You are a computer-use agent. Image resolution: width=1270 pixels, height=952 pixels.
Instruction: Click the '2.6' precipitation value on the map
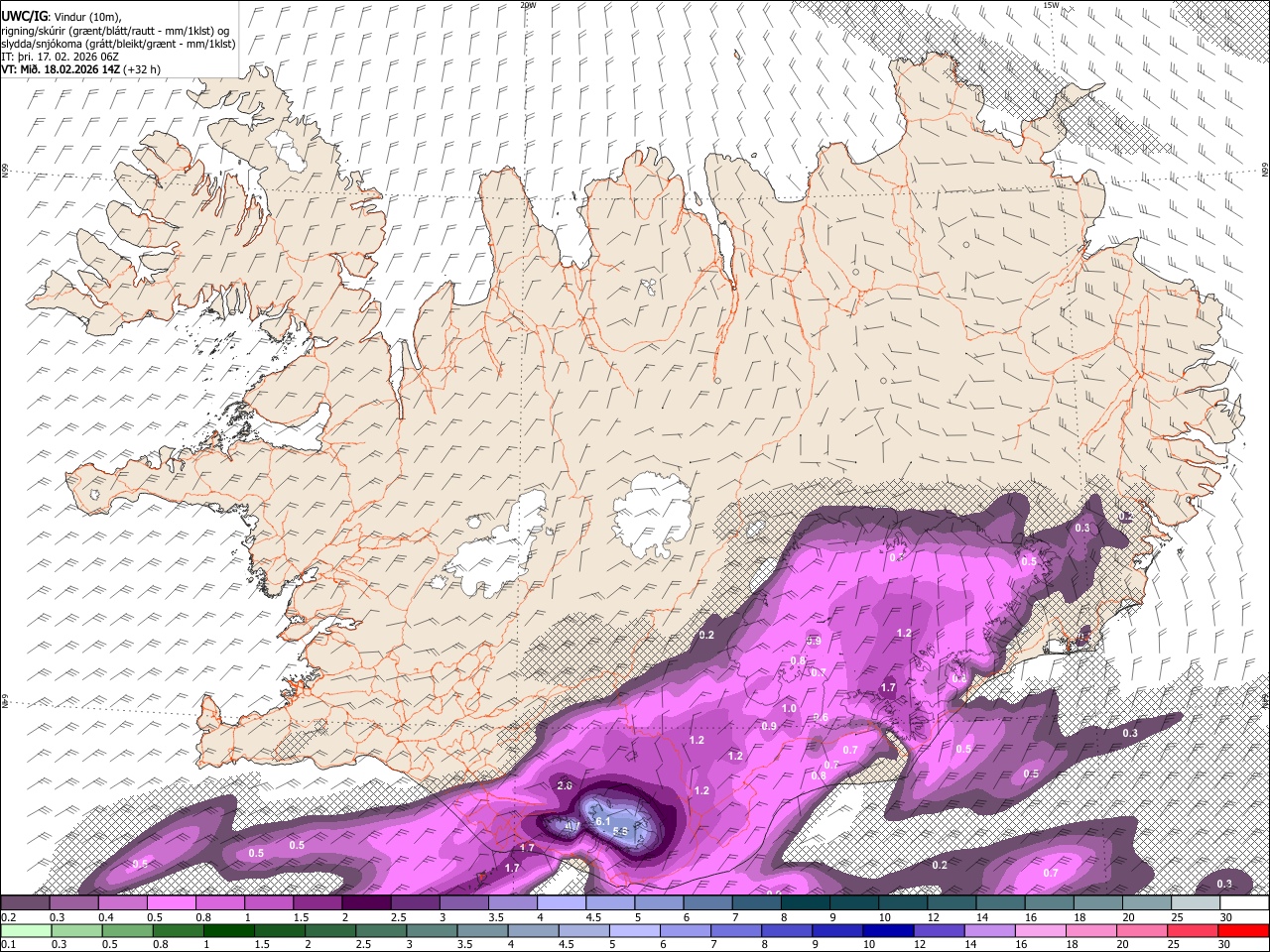[565, 785]
